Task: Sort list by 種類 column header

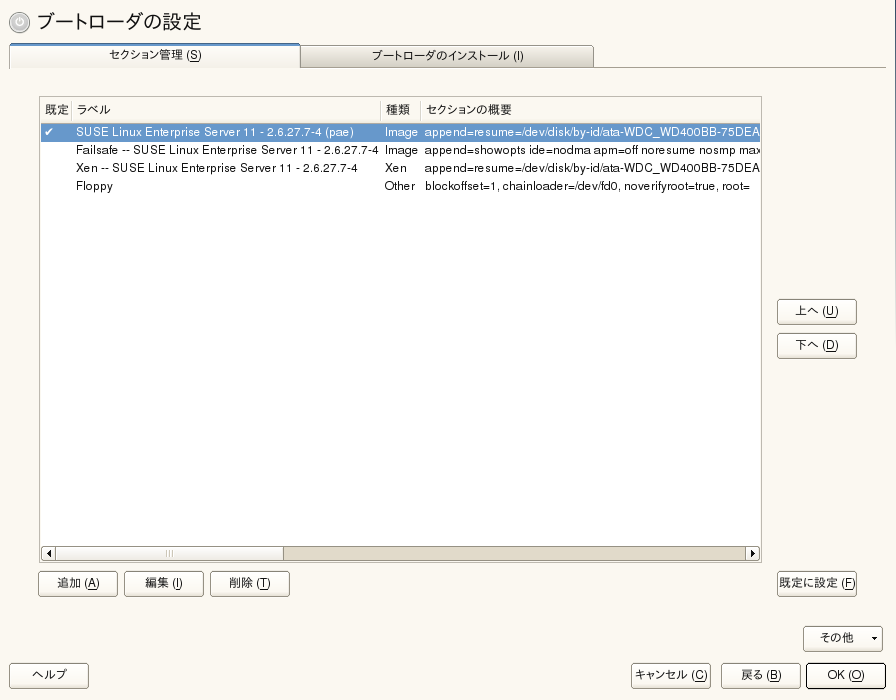Action: click(401, 110)
